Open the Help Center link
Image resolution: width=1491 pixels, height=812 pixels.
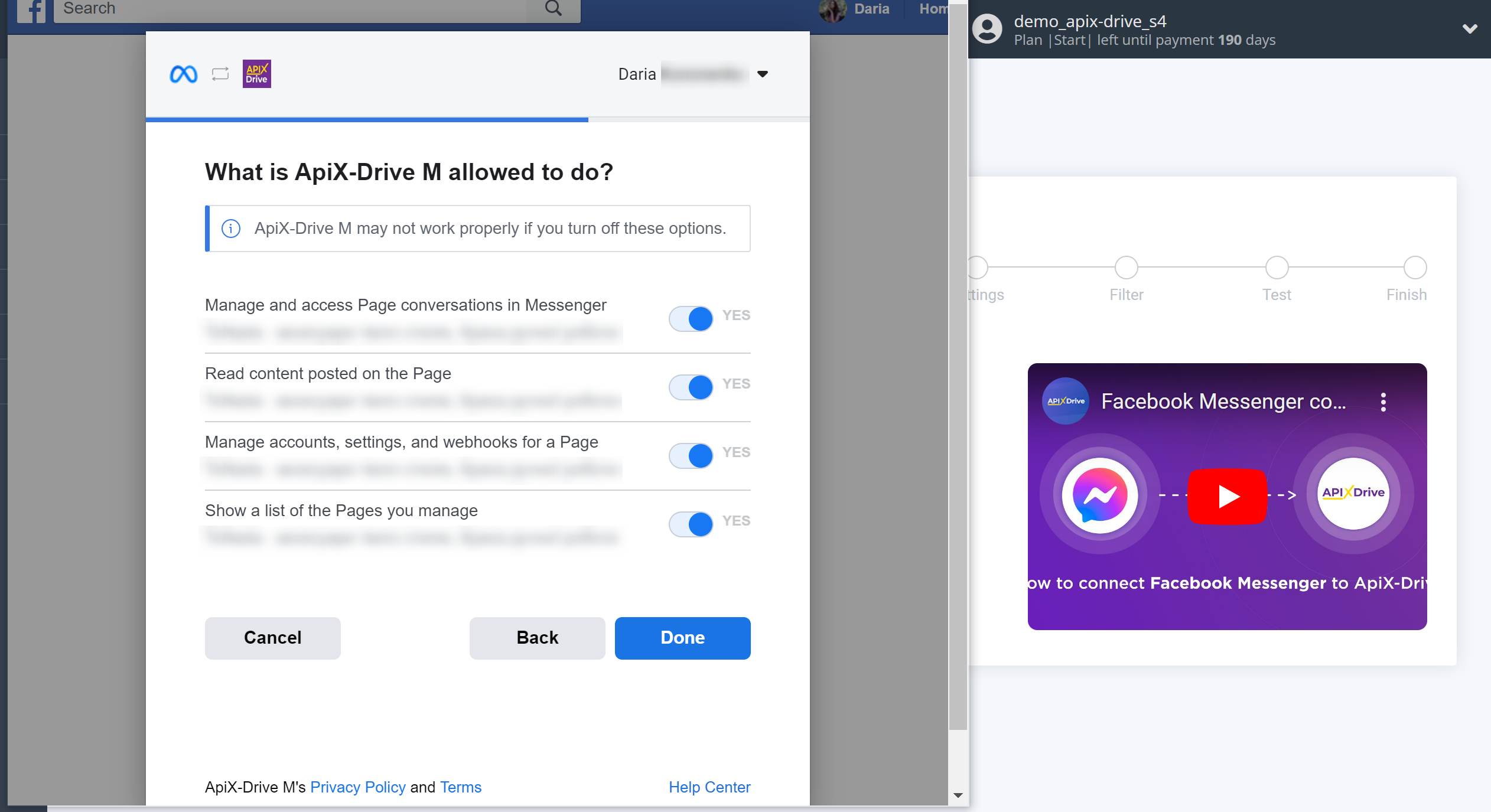click(709, 787)
